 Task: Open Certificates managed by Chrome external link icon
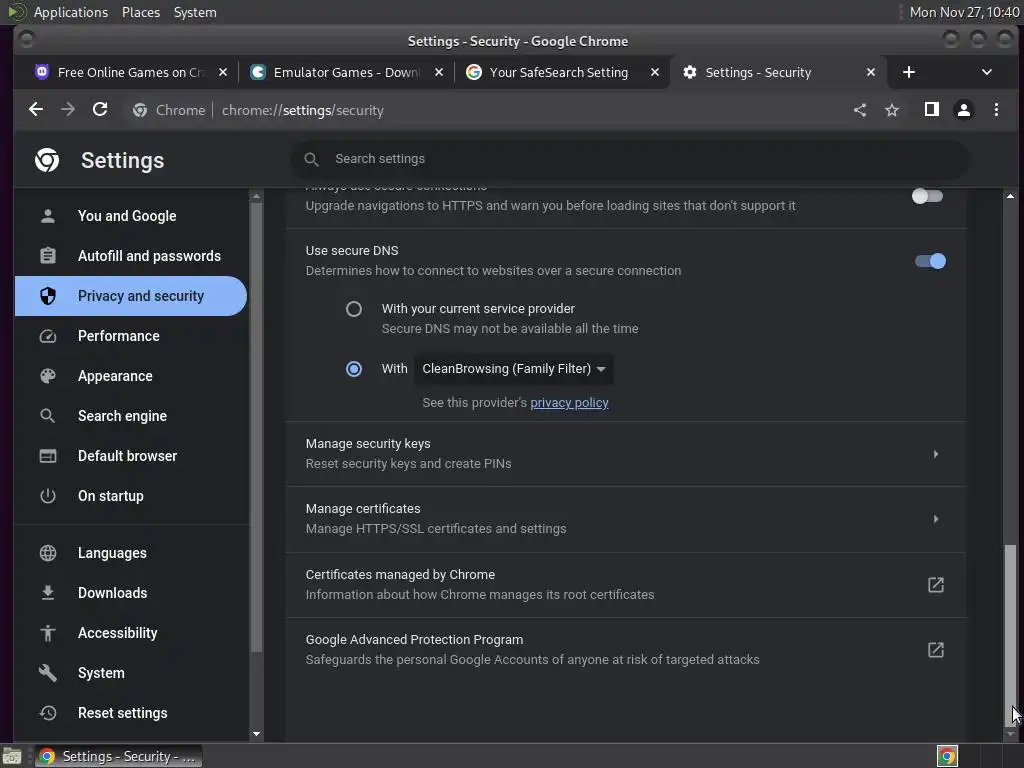(x=935, y=585)
